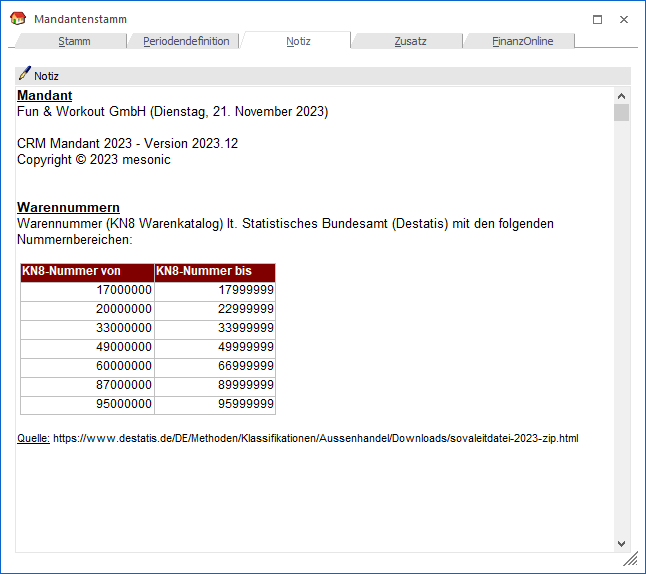Image resolution: width=646 pixels, height=574 pixels.
Task: Go to the Zusatz tab
Action: (x=410, y=41)
